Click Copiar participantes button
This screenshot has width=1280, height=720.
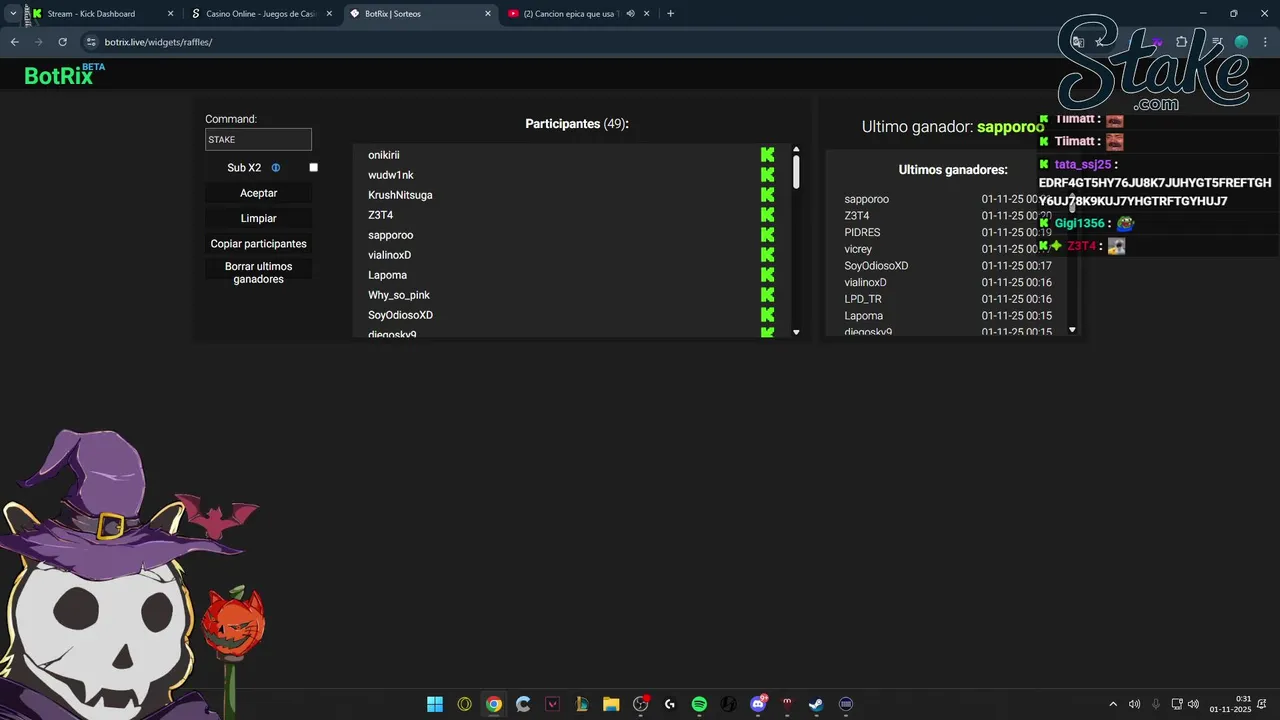click(x=259, y=244)
